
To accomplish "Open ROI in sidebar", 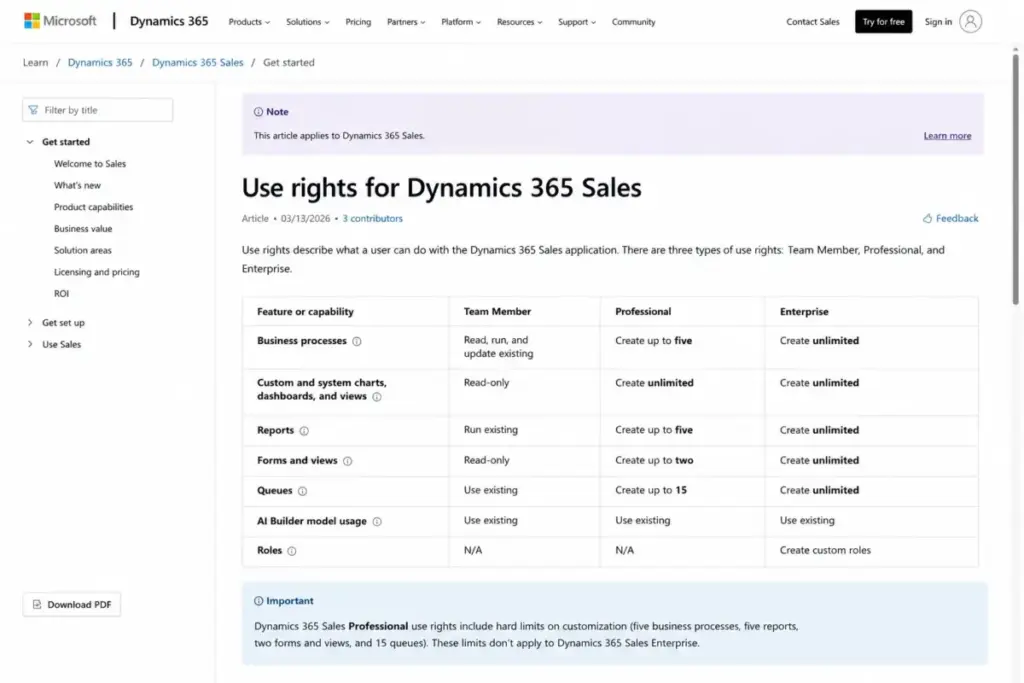I will tap(61, 294).
